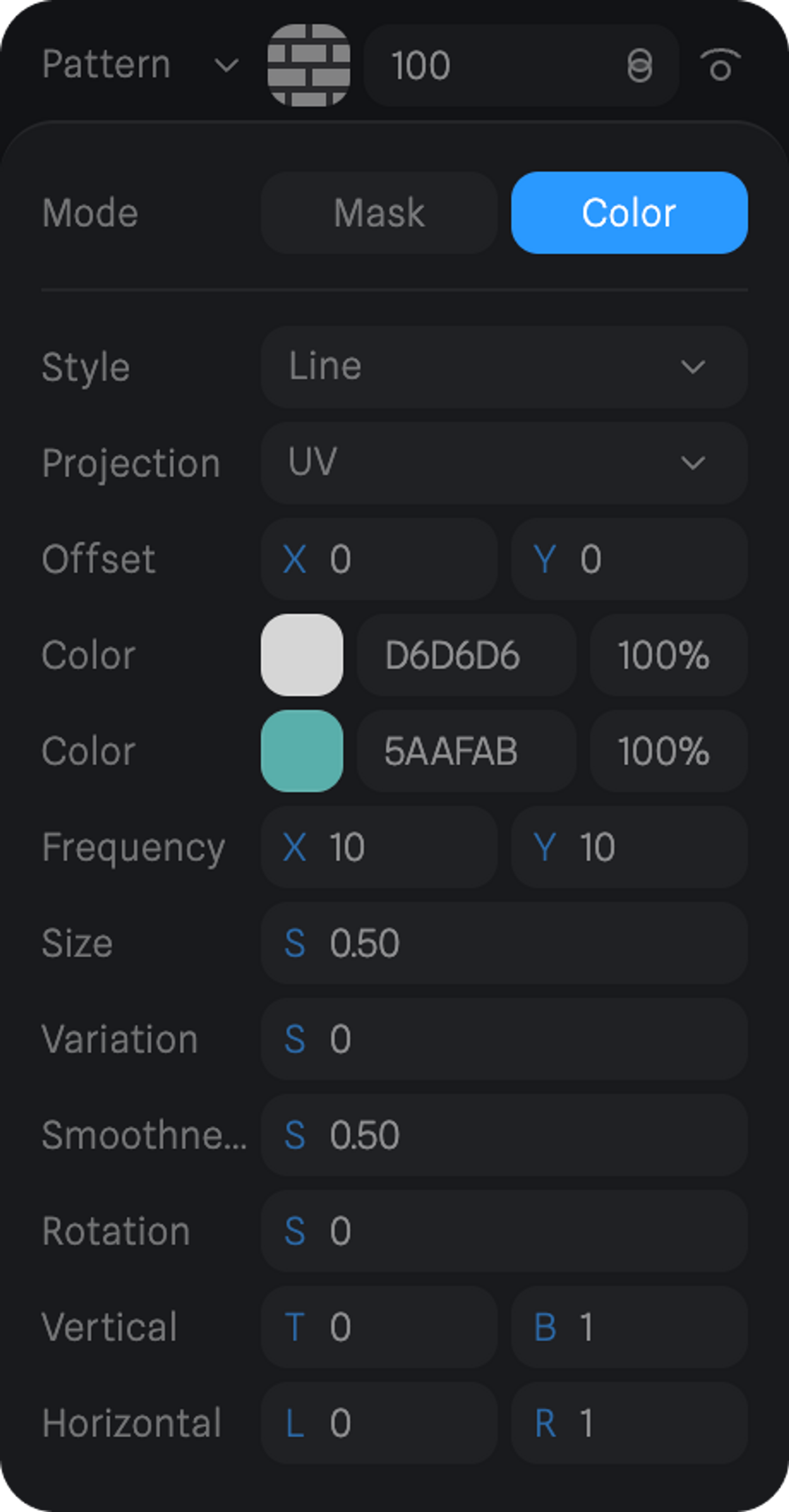Click the brick pattern preview icon

308,65
